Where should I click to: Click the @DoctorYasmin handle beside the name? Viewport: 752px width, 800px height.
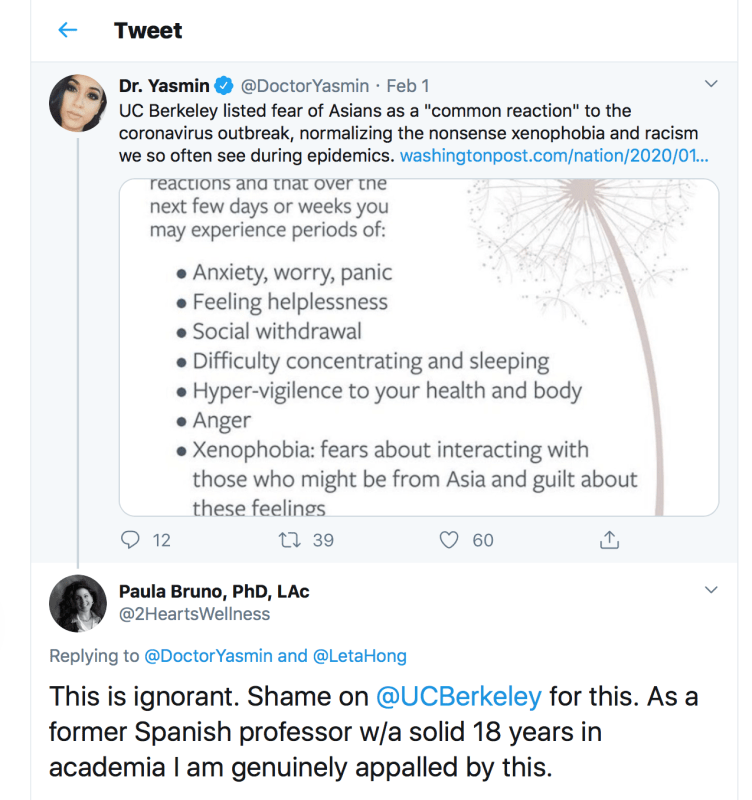304,85
